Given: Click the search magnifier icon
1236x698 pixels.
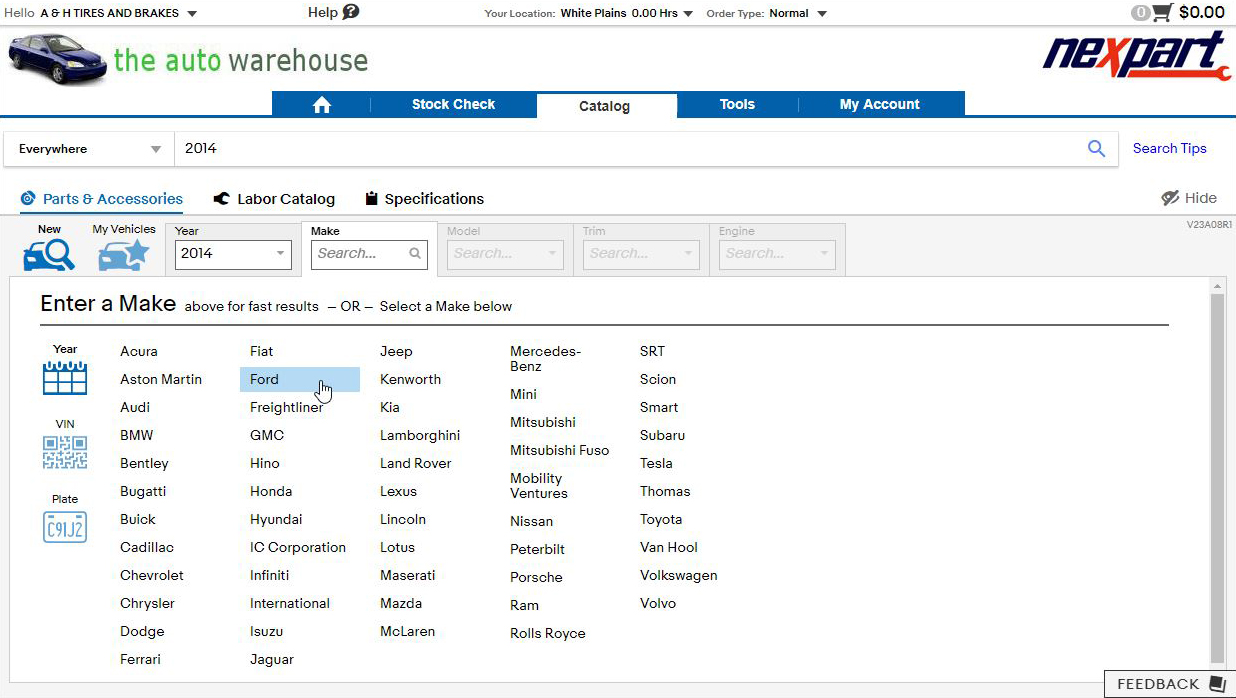Looking at the screenshot, I should (x=1096, y=149).
